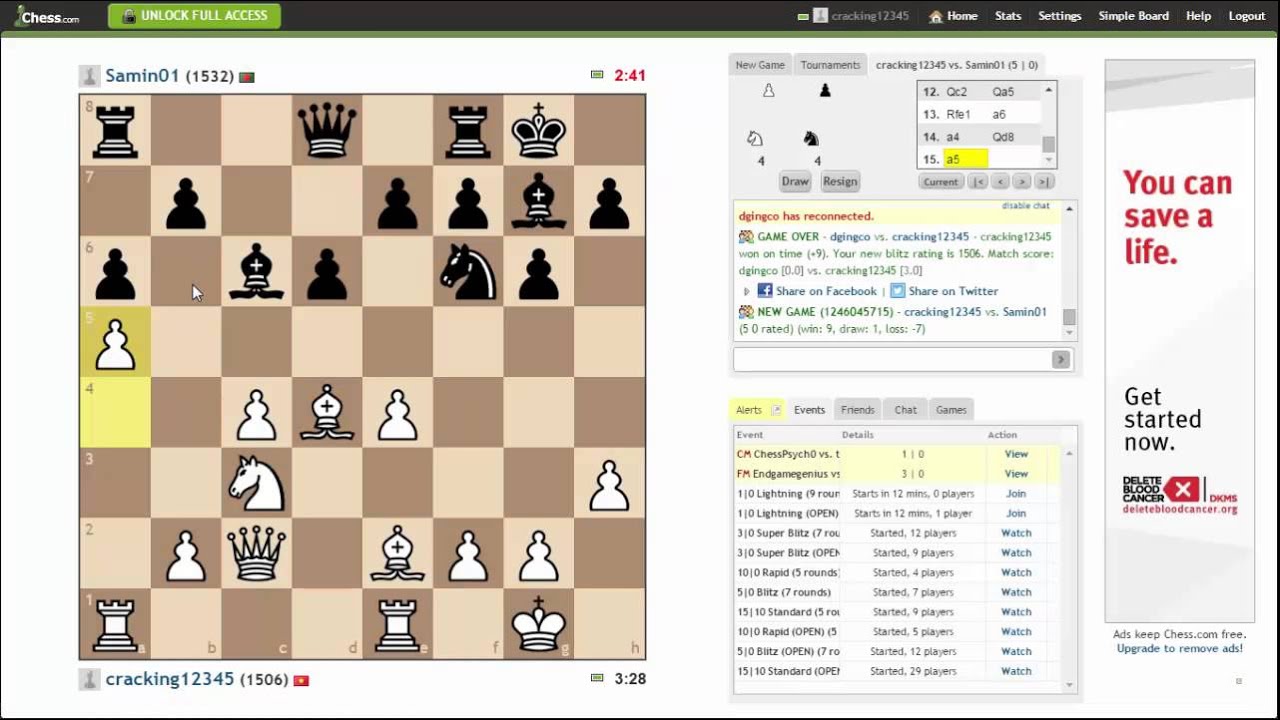Go to the last move button

1044,182
